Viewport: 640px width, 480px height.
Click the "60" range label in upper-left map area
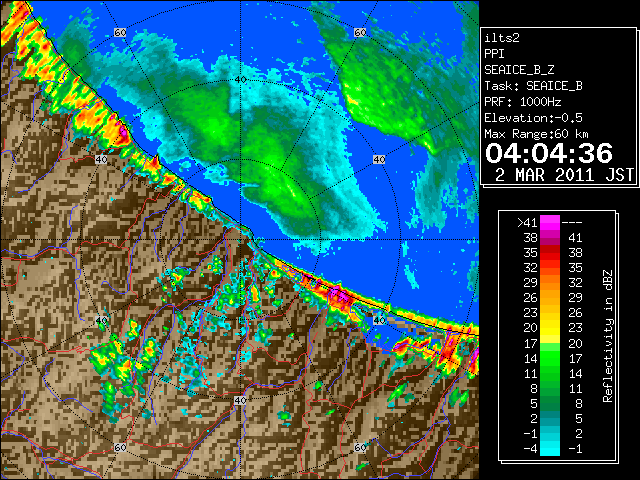point(120,32)
